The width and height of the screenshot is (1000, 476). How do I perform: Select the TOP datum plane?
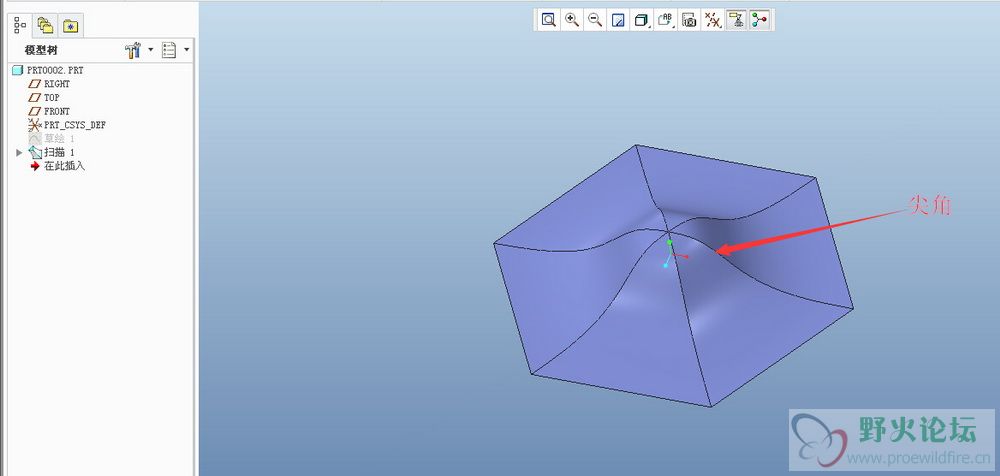pos(45,98)
